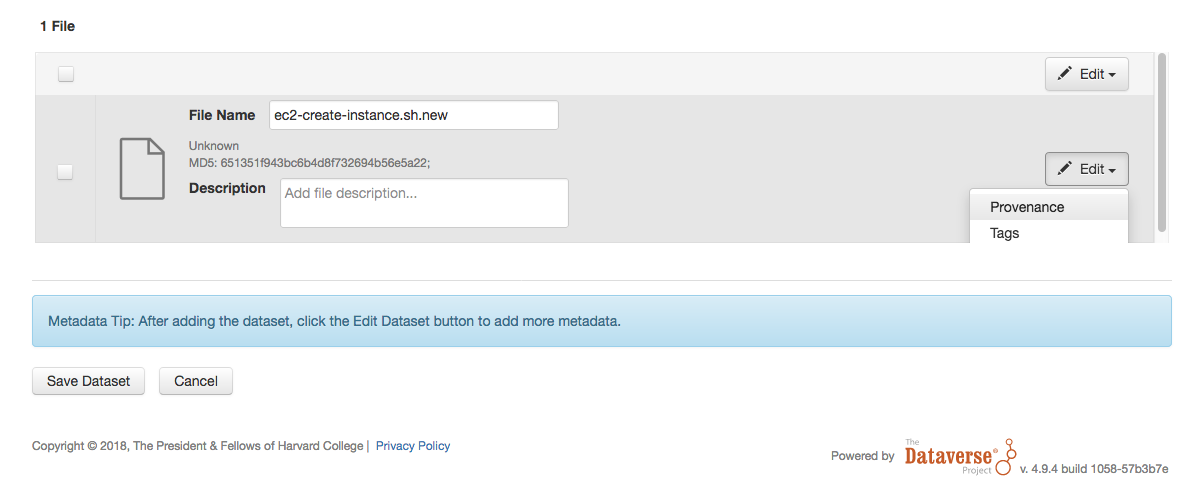Collapse the file row Edit dropdown
The width and height of the screenshot is (1195, 489).
click(x=1087, y=169)
